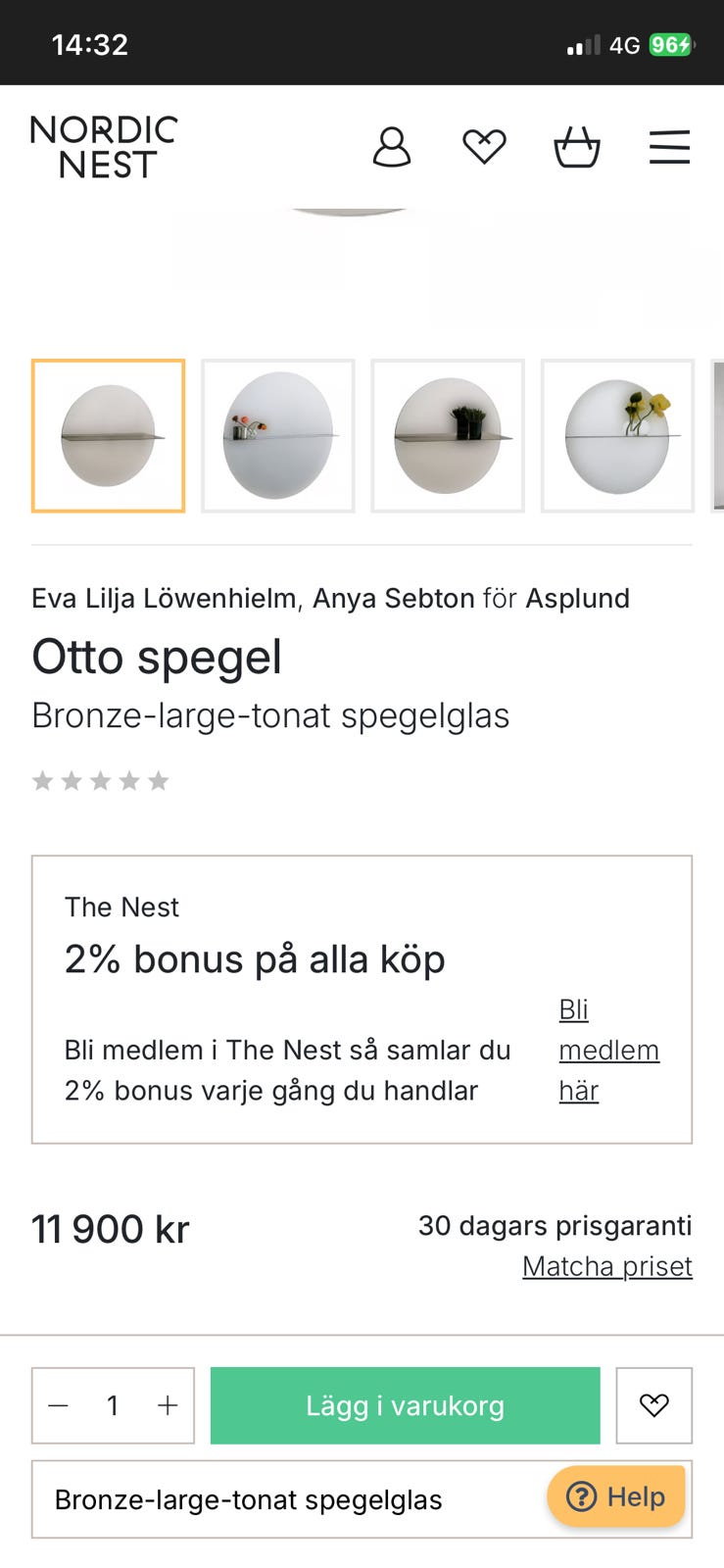Increase quantity with plus button
Screen dimensions: 724x1568
click(x=168, y=1405)
